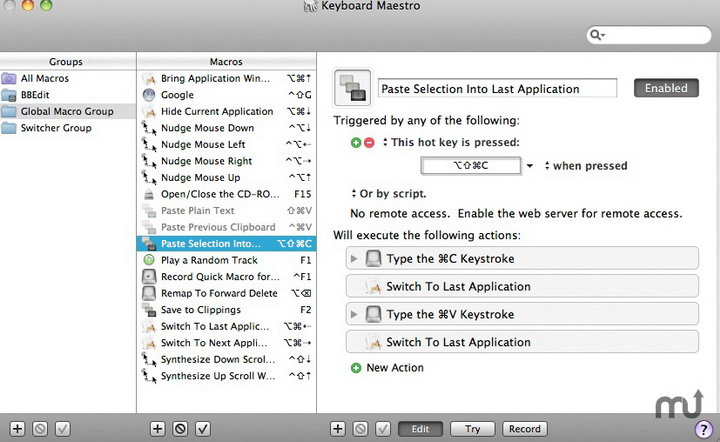The height and width of the screenshot is (442, 720).
Task: Select All Macros group
Action: click(x=68, y=78)
